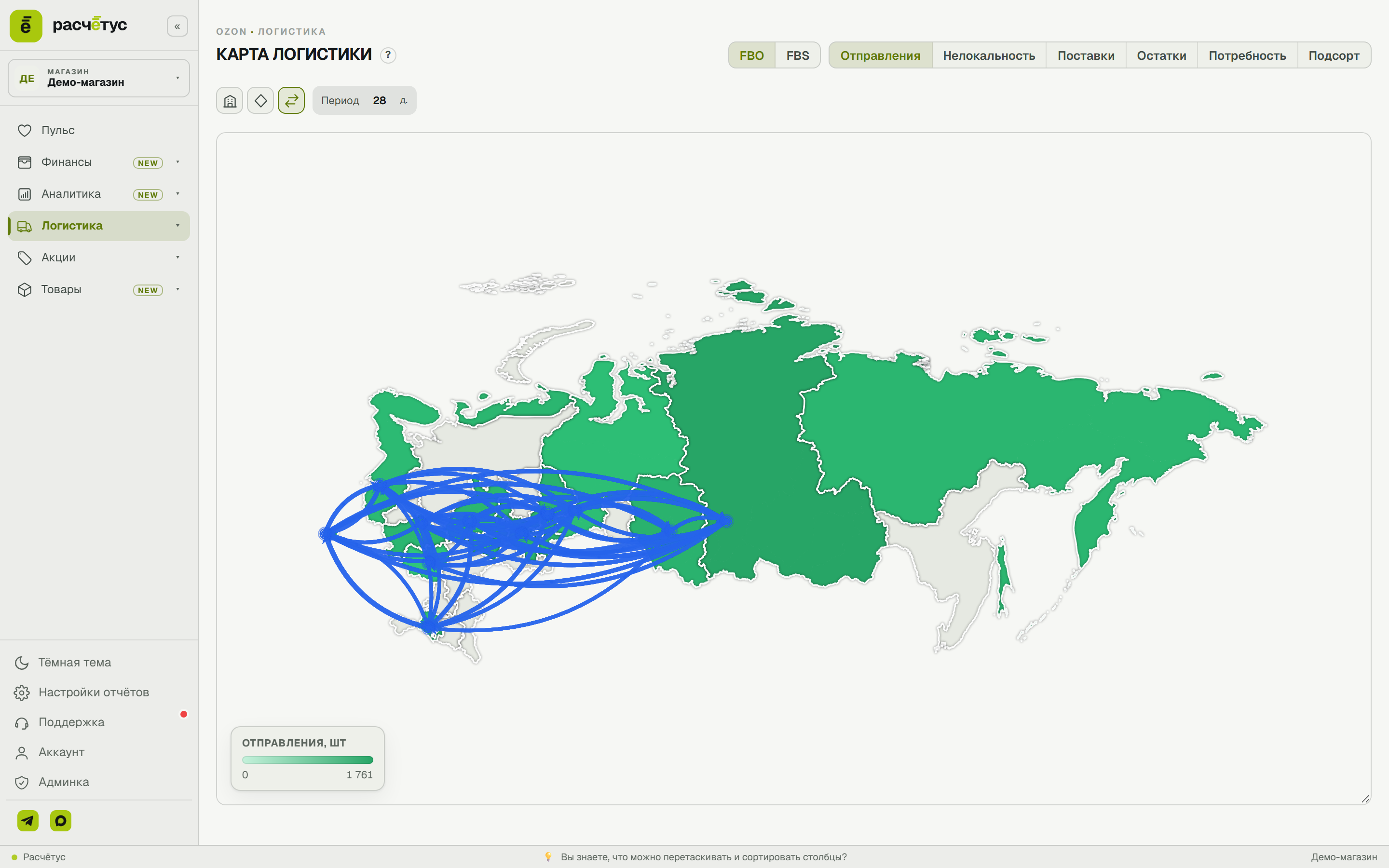Click the Пульс heart icon

pyautogui.click(x=25, y=130)
